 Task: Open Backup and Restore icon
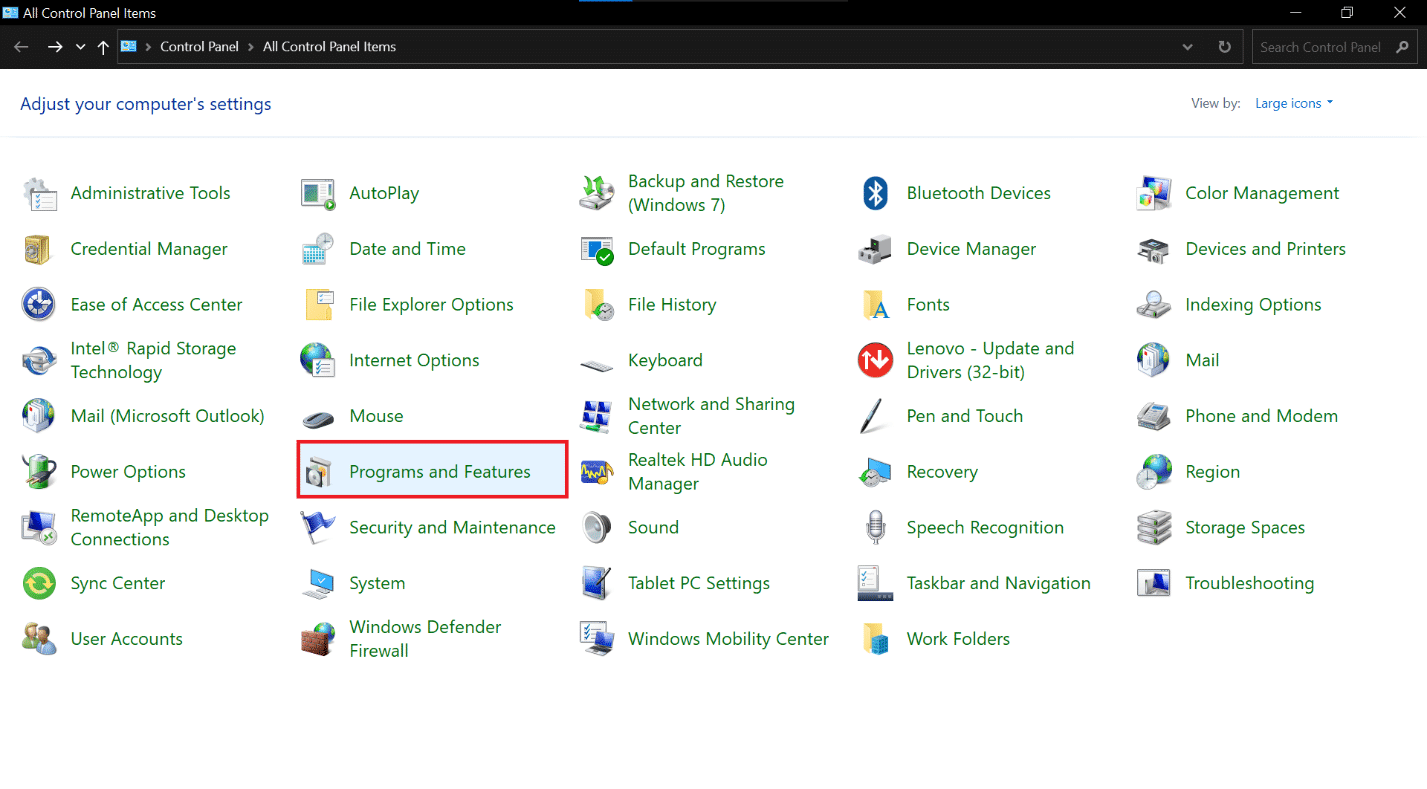coord(597,194)
